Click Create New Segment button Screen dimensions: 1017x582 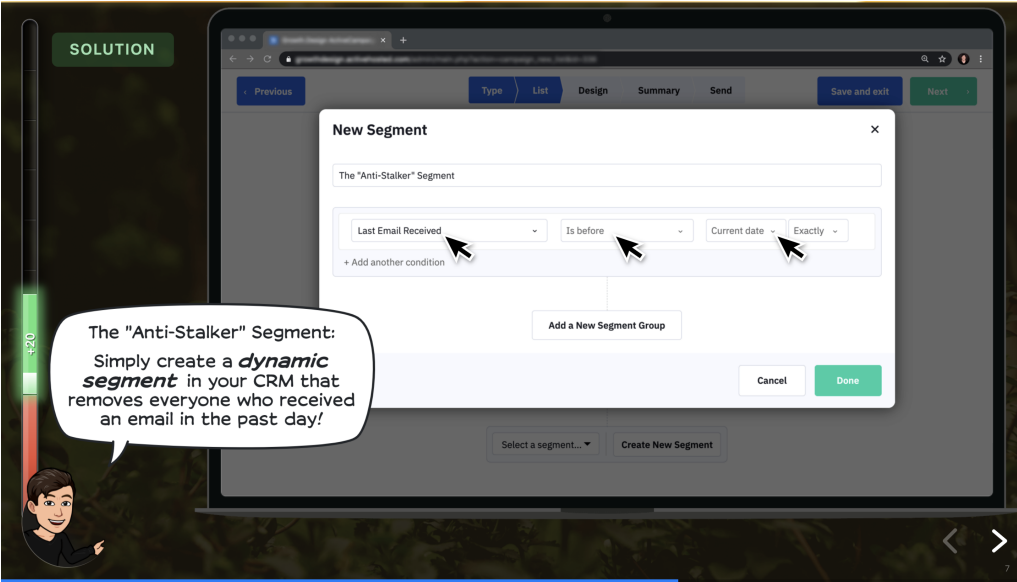(x=667, y=444)
